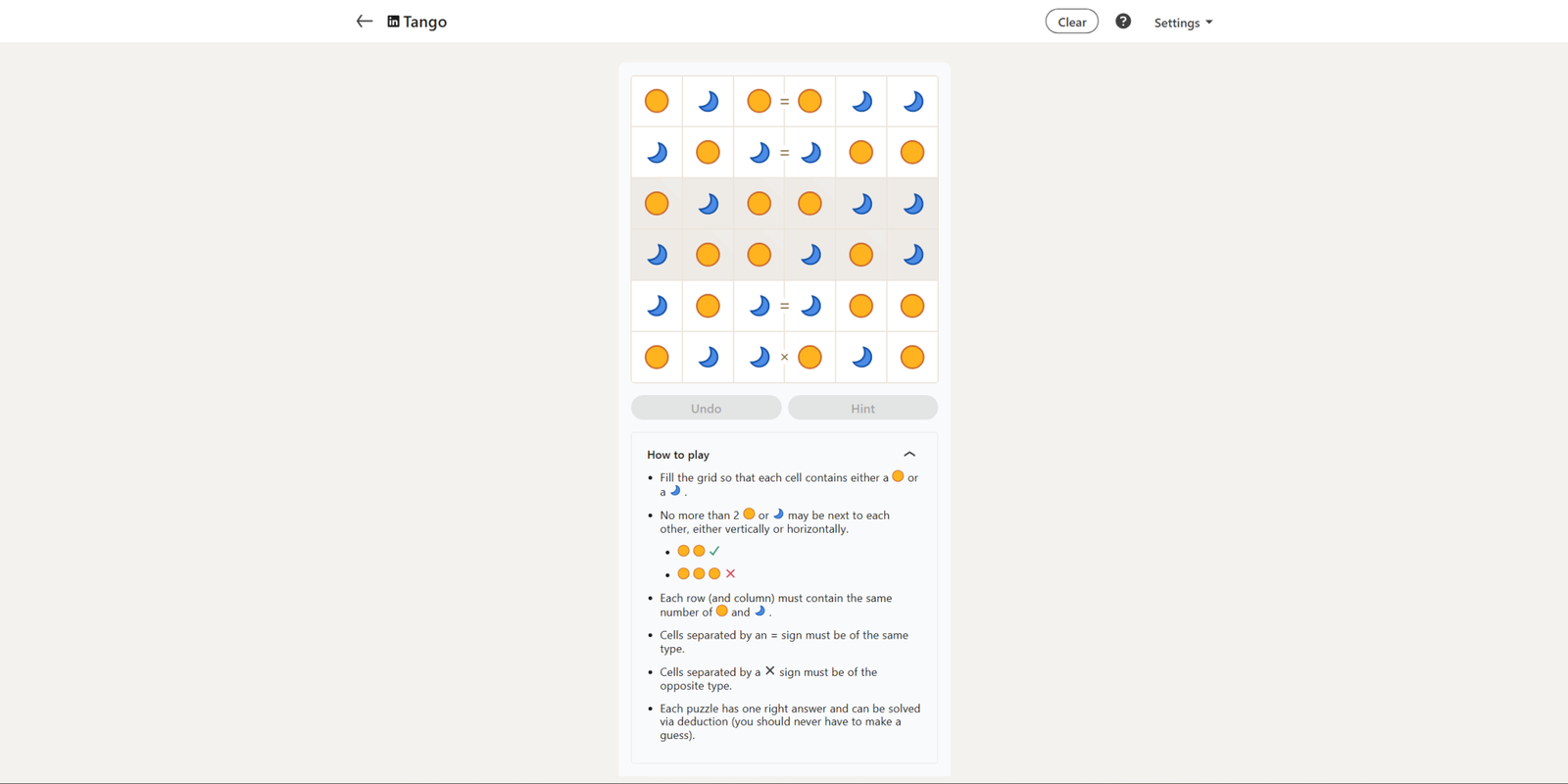1568x784 pixels.
Task: Click the sun in the bottom-right grid cell
Action: coord(912,357)
